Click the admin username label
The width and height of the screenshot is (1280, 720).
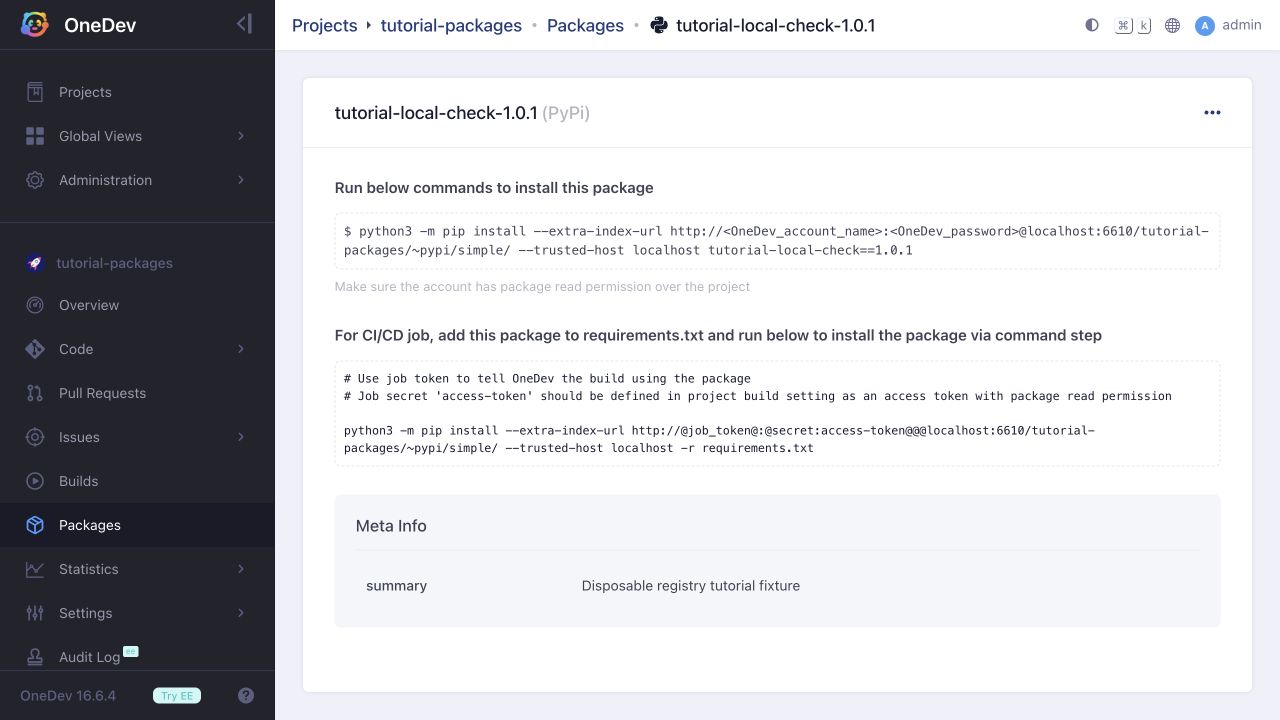[x=1242, y=25]
